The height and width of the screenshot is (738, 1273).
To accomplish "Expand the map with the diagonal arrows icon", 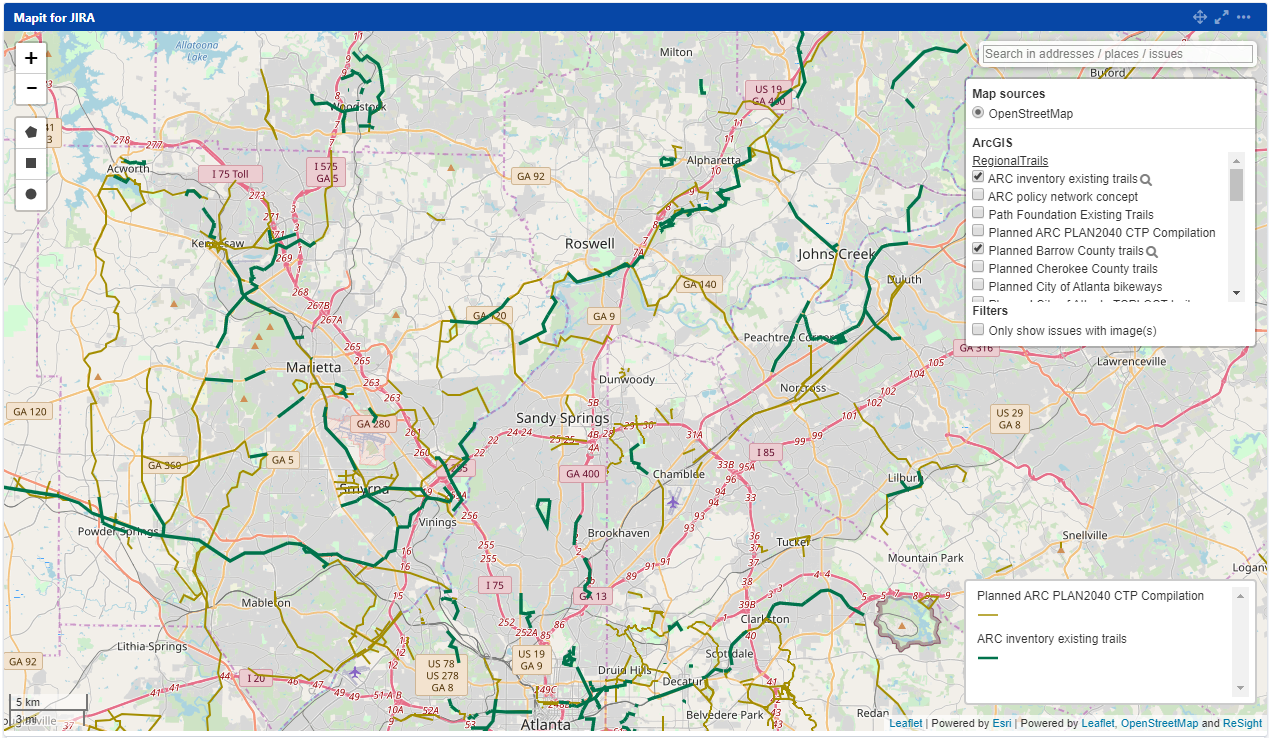I will point(1221,16).
